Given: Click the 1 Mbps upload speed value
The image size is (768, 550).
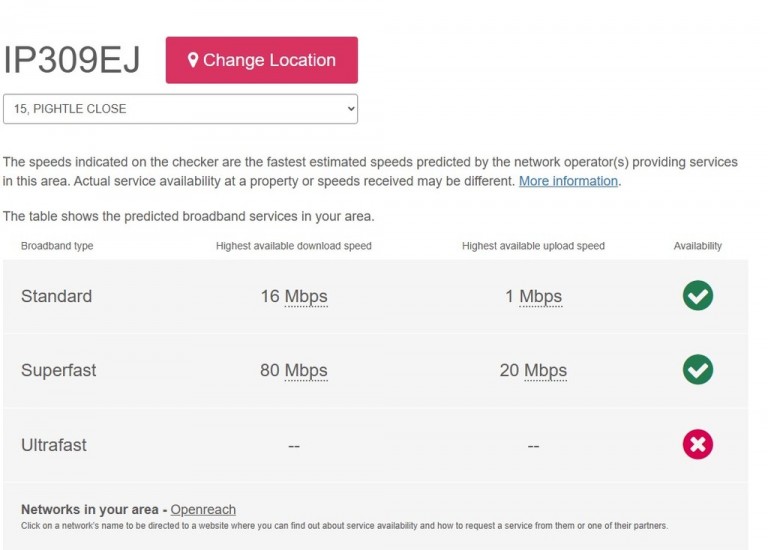Looking at the screenshot, I should pos(533,296).
